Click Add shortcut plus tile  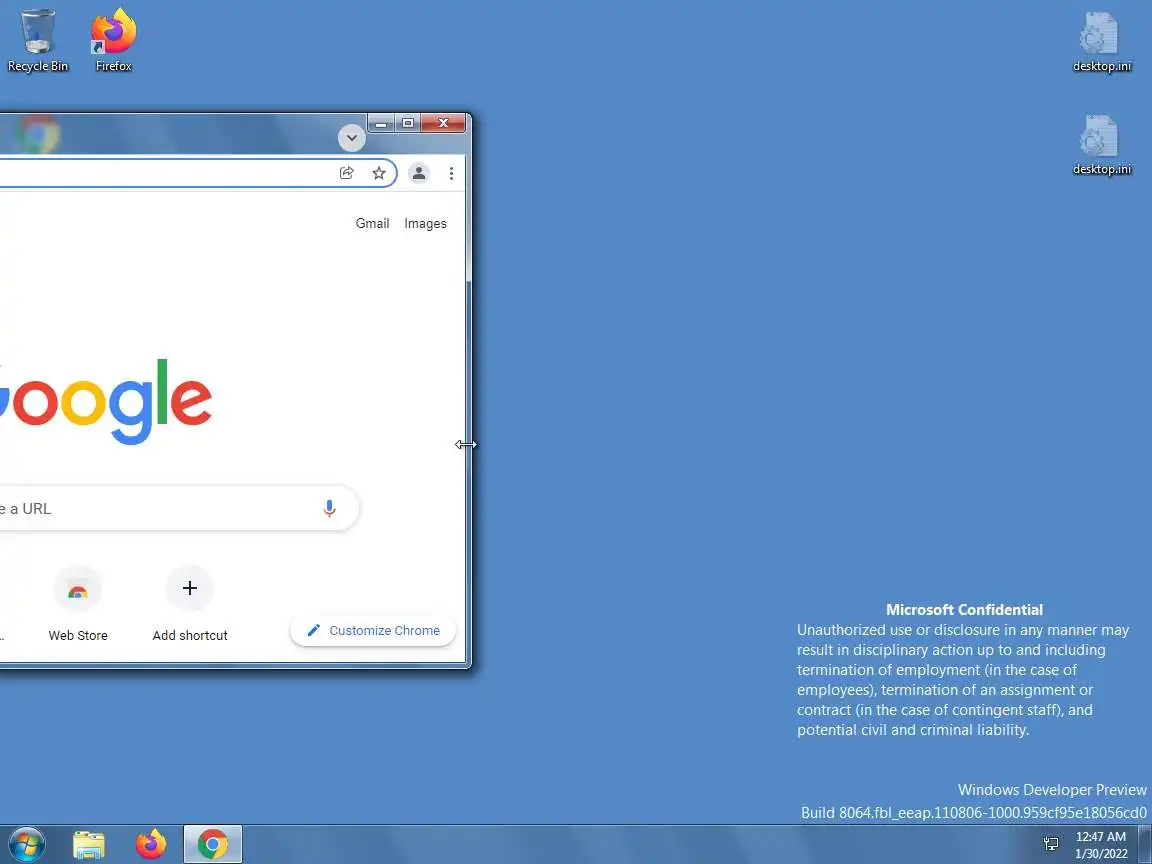coord(190,604)
